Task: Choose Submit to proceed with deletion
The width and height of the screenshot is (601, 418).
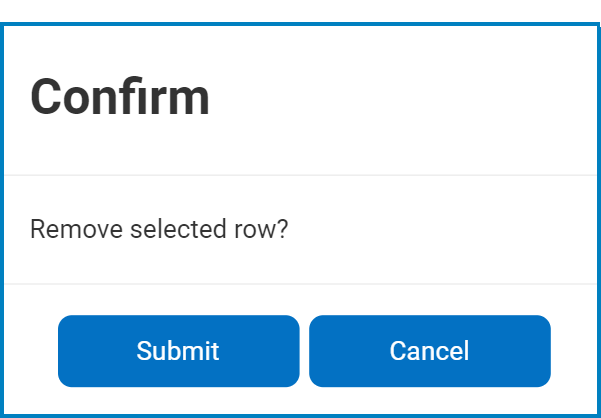Action: (178, 351)
